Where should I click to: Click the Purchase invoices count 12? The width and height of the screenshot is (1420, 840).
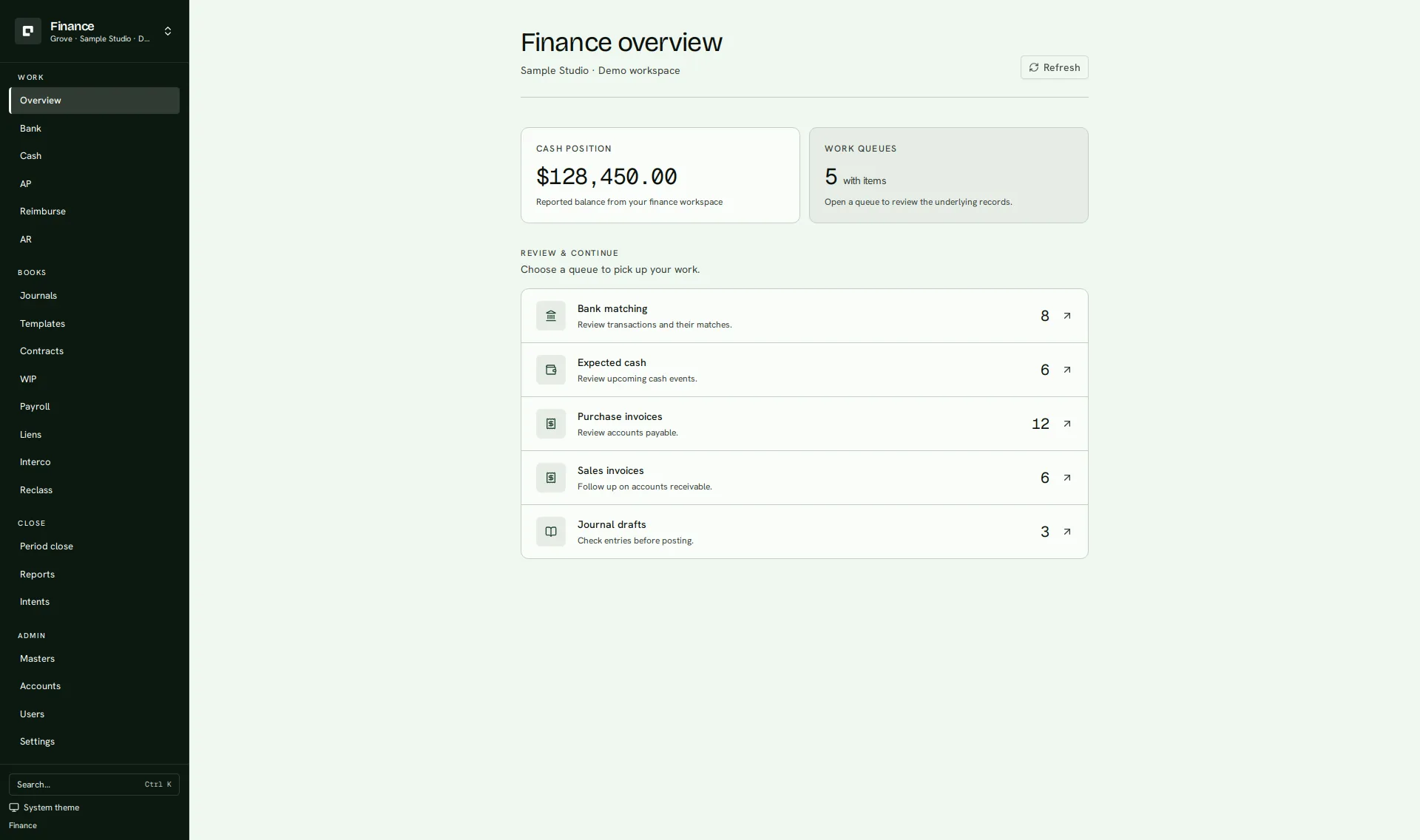1040,424
